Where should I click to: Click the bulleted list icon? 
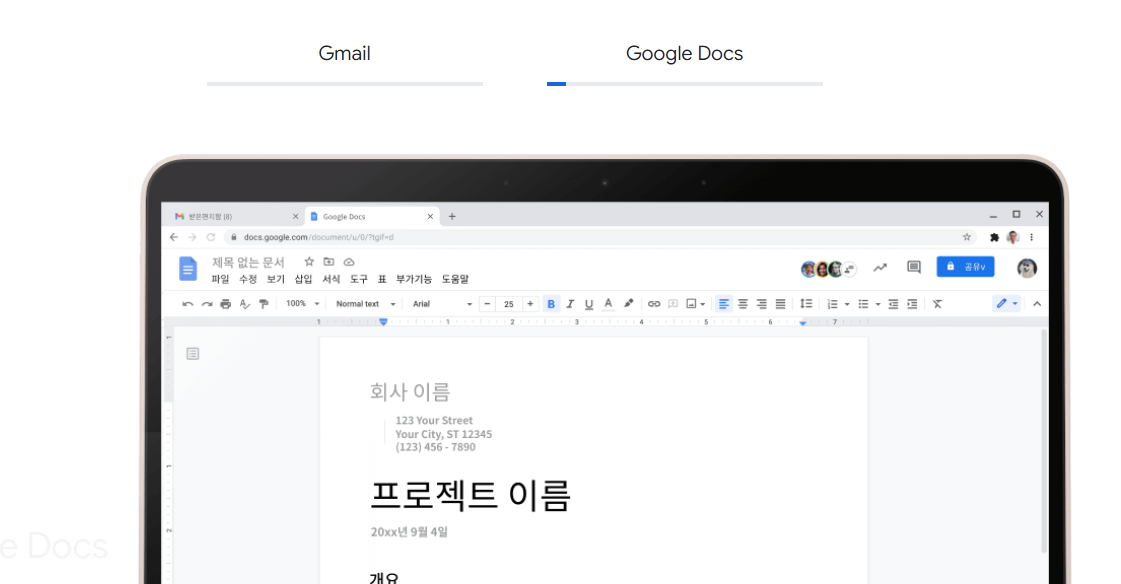[x=863, y=305]
